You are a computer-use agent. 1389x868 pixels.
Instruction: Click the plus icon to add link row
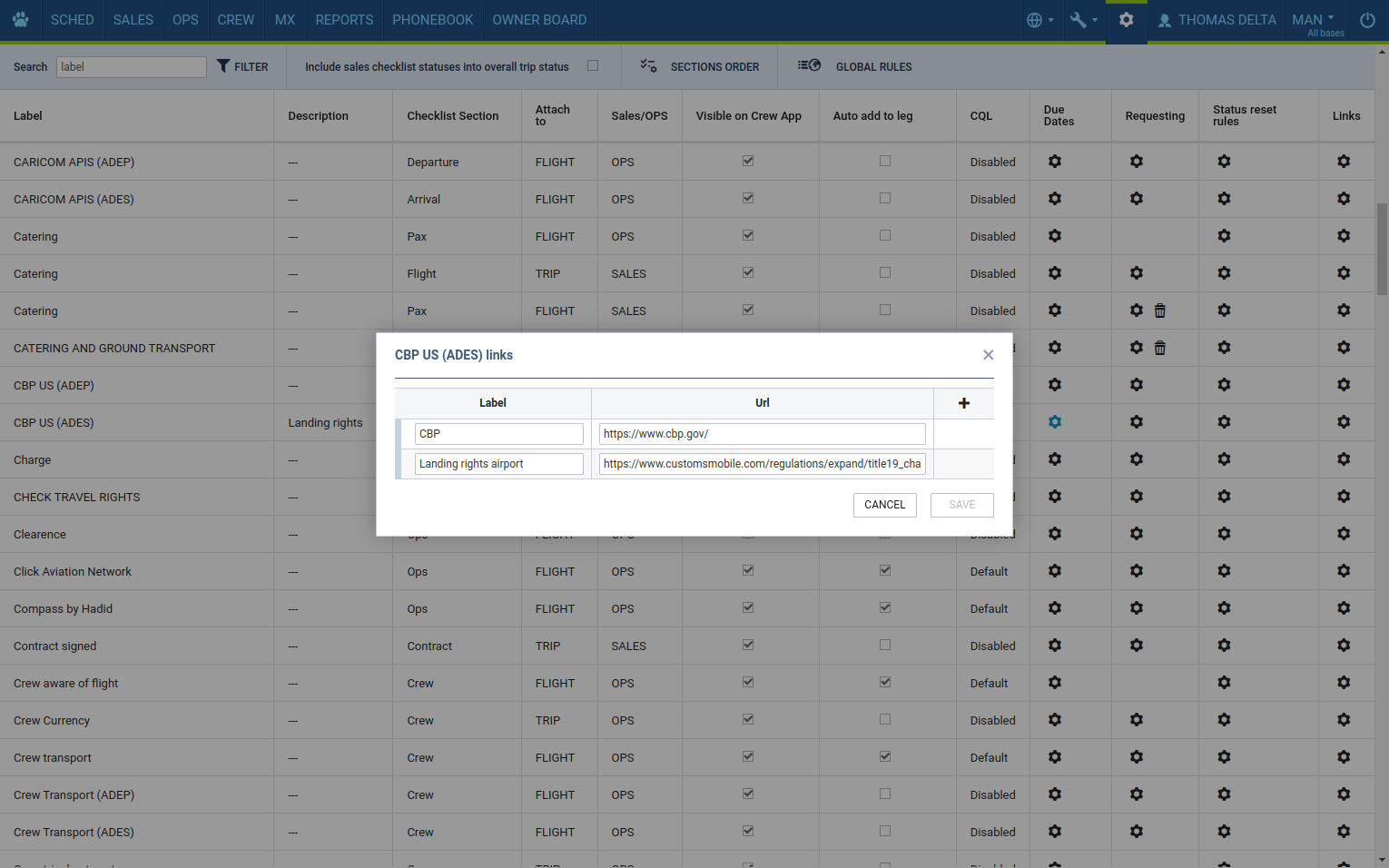click(x=963, y=403)
